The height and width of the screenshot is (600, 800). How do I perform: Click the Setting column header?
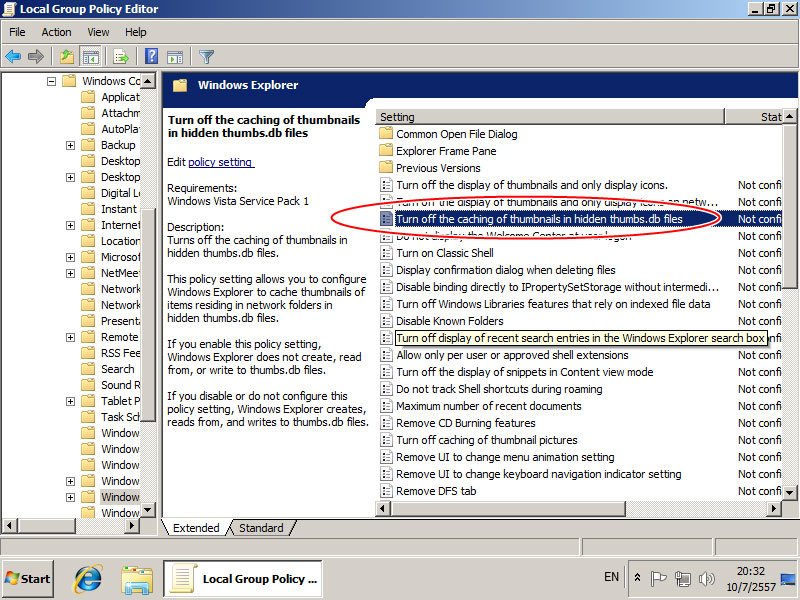[x=550, y=117]
